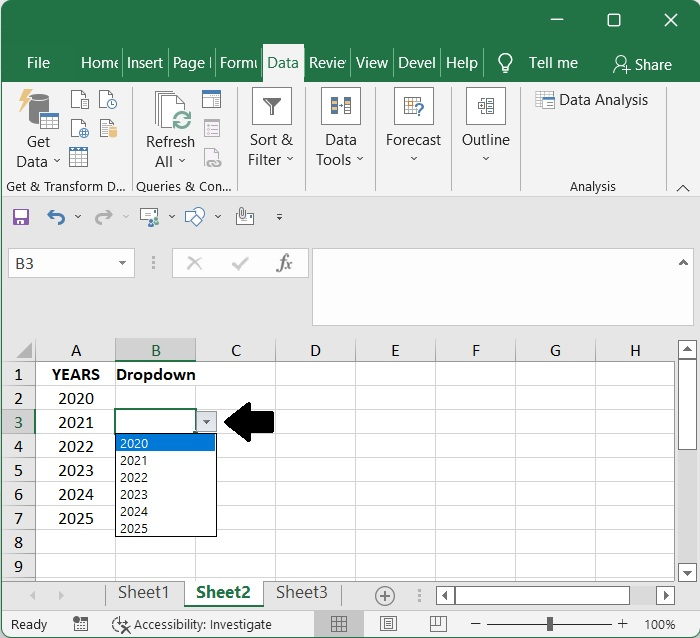Switch to Page Break Preview view
This screenshot has width=700, height=638.
coord(438,624)
